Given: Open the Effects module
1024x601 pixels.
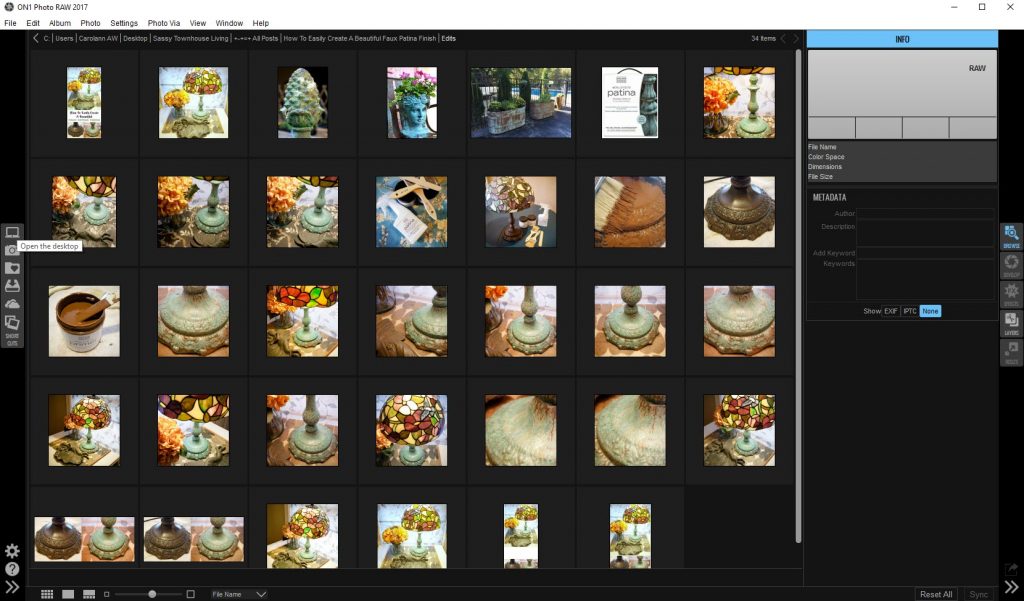Looking at the screenshot, I should click(x=1011, y=293).
